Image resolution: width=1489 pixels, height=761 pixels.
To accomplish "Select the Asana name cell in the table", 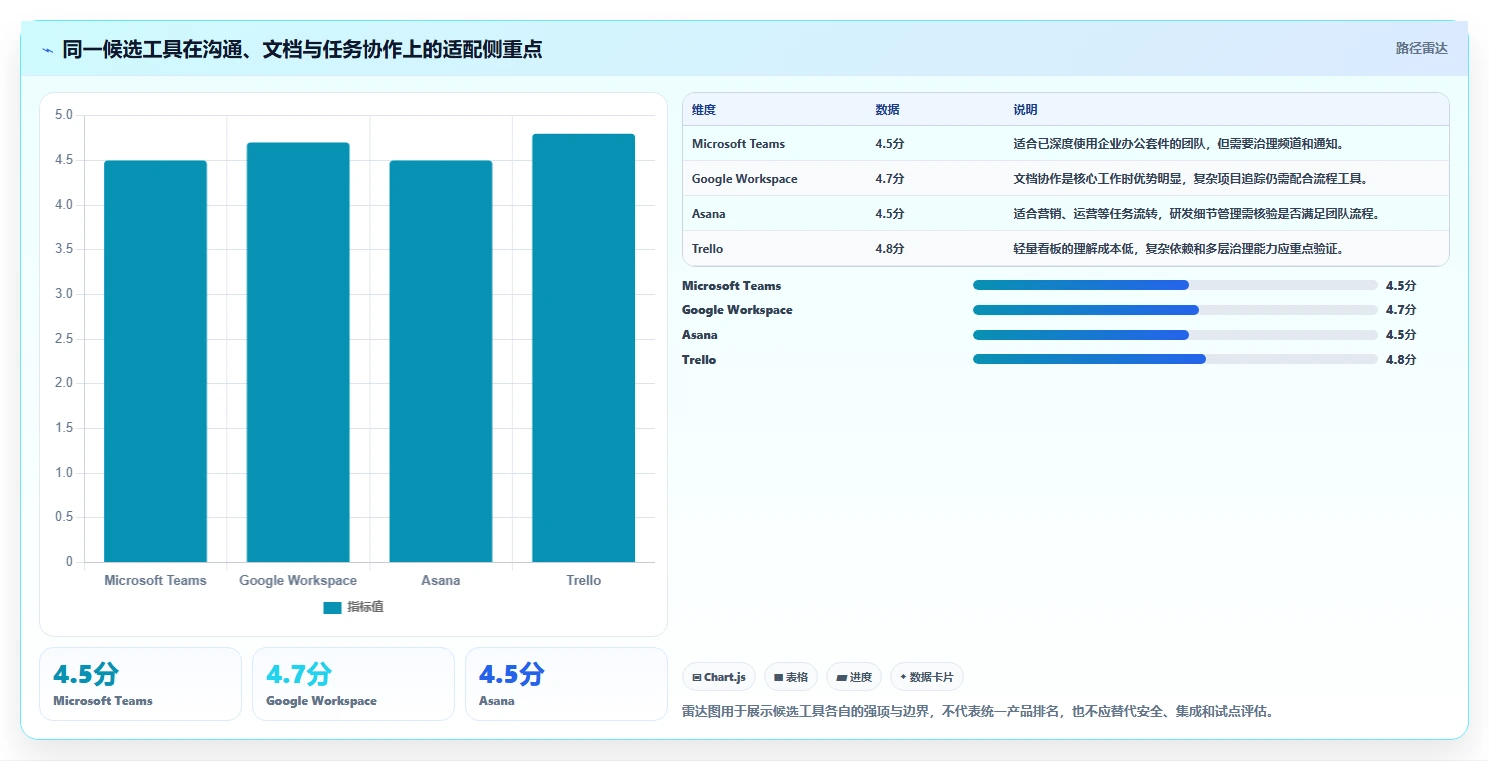I will [x=709, y=214].
